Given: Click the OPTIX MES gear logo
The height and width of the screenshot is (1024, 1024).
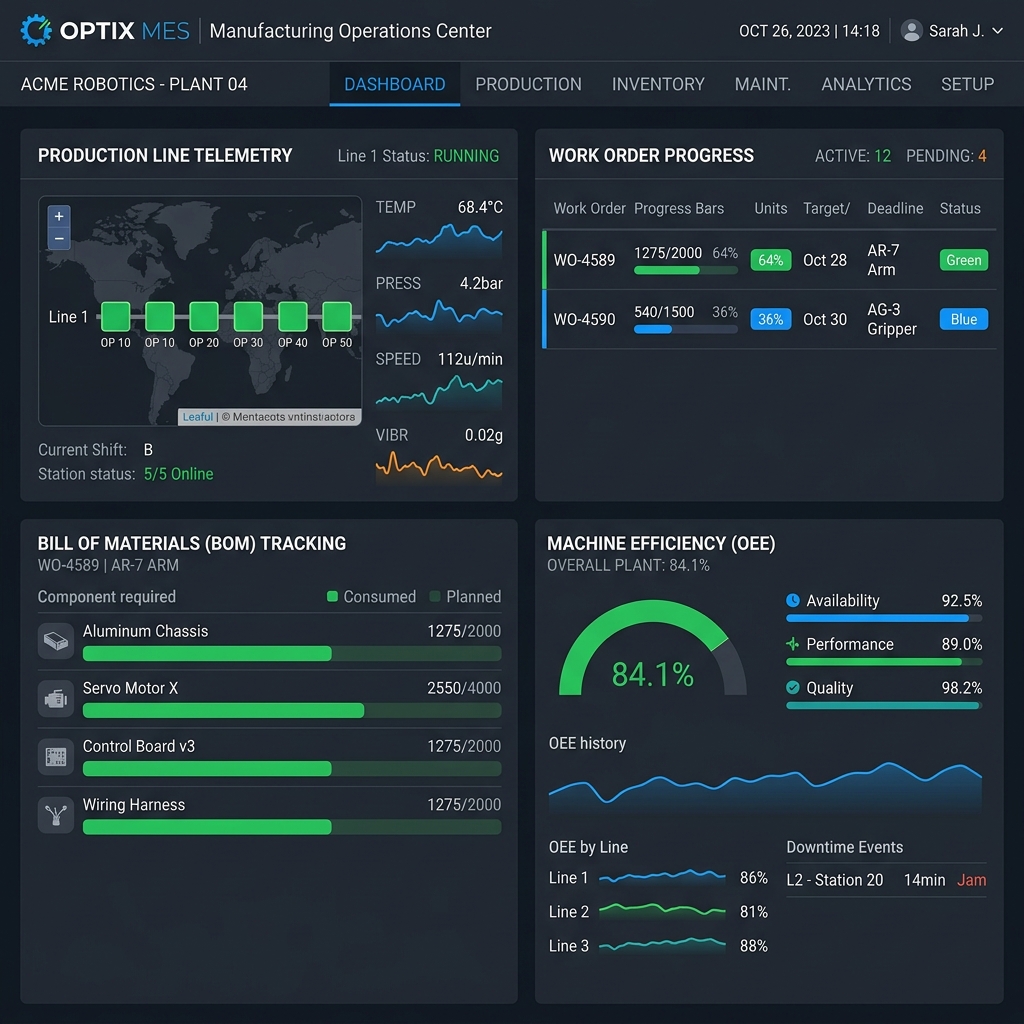Looking at the screenshot, I should (36, 30).
